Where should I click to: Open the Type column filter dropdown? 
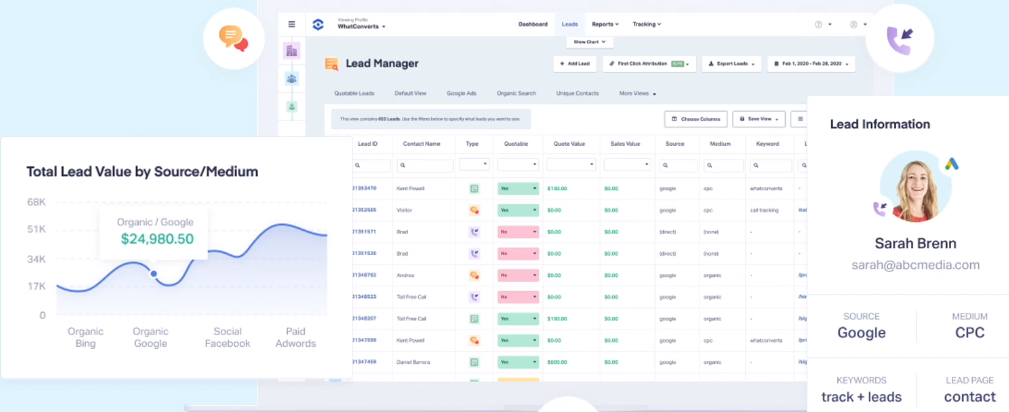click(x=474, y=165)
